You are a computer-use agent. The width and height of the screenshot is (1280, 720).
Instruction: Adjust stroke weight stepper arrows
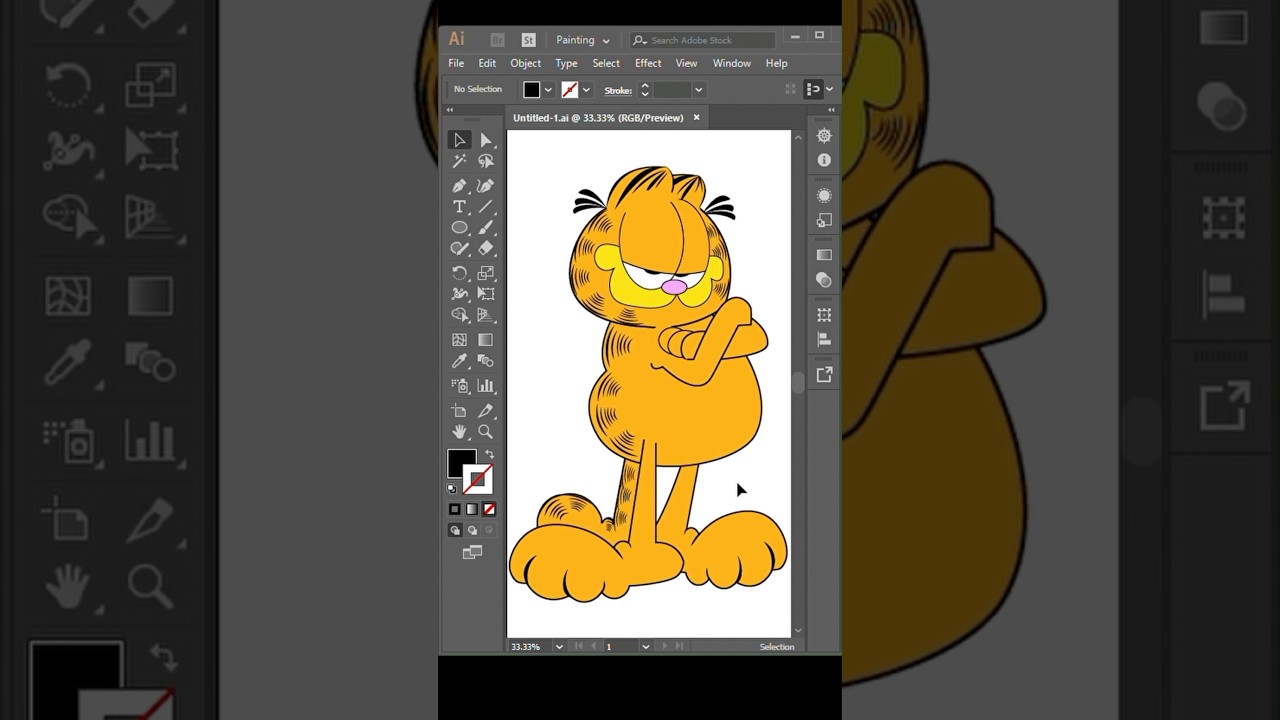[645, 90]
